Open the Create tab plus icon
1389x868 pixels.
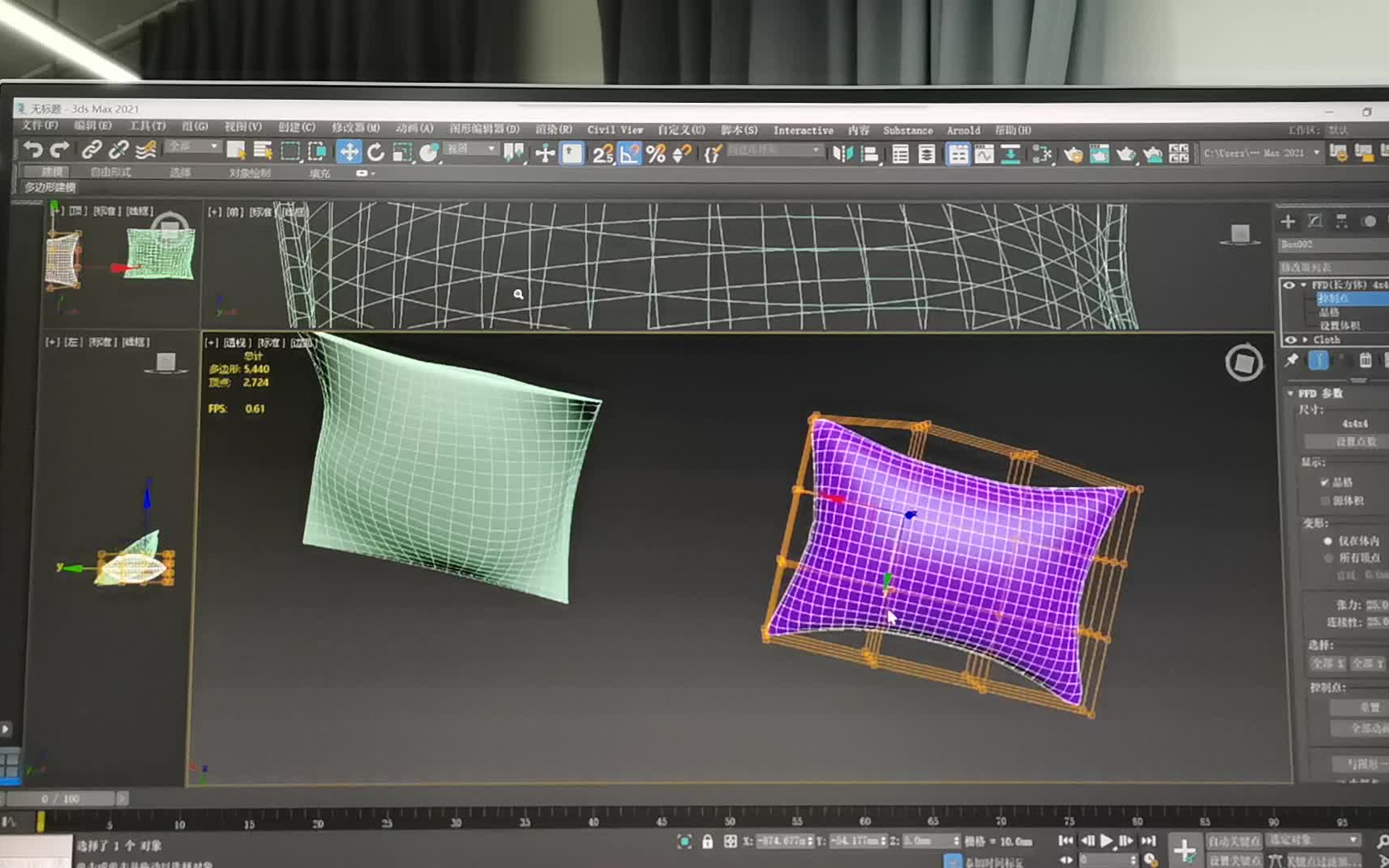[x=1288, y=221]
